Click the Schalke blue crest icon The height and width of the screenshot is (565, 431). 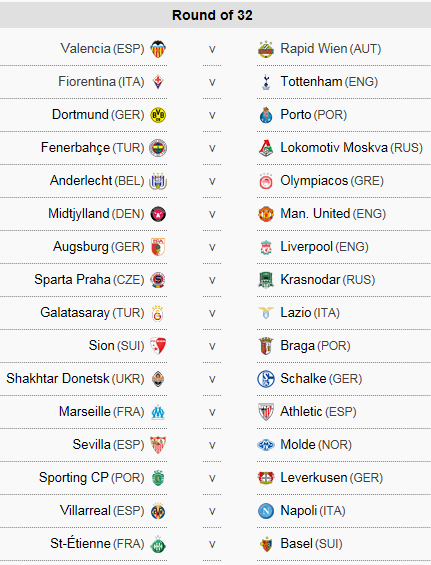266,379
